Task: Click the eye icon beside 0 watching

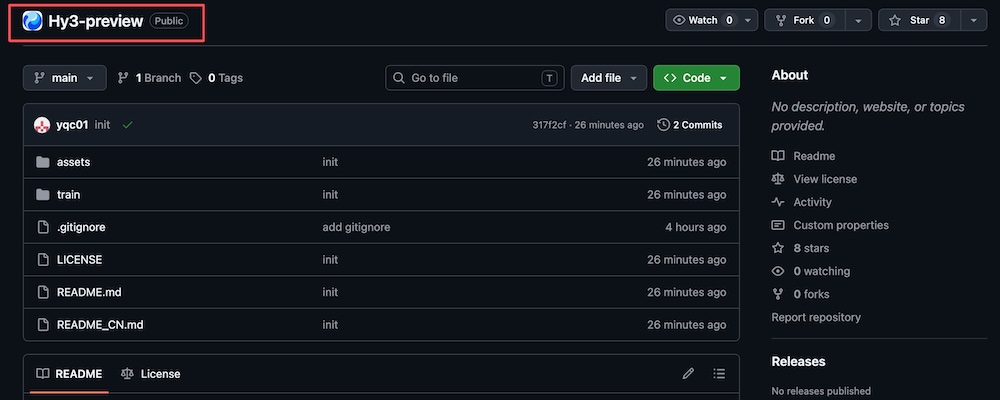Action: tap(778, 271)
